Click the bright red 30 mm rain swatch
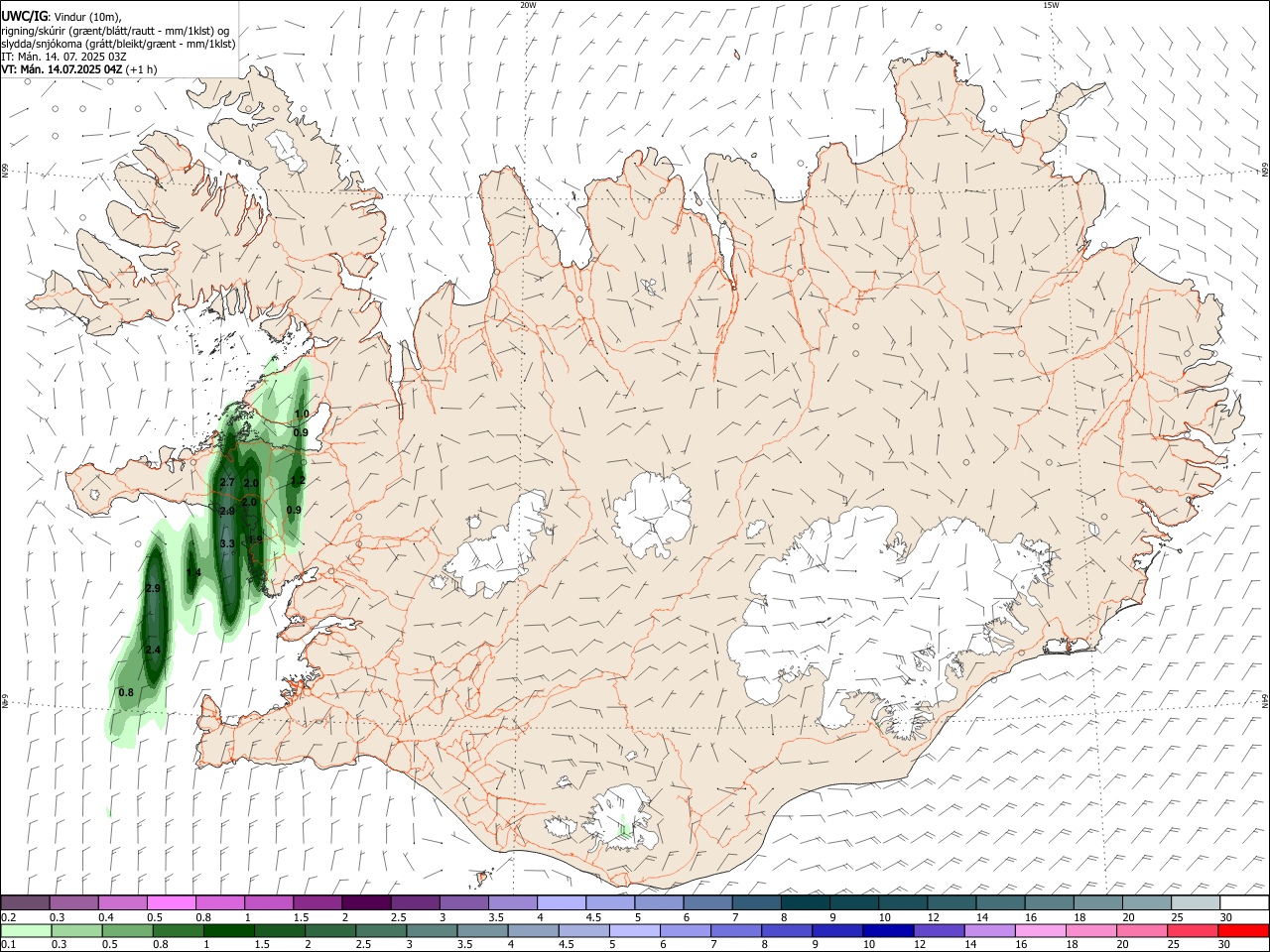The width and height of the screenshot is (1270, 952). point(1244,931)
